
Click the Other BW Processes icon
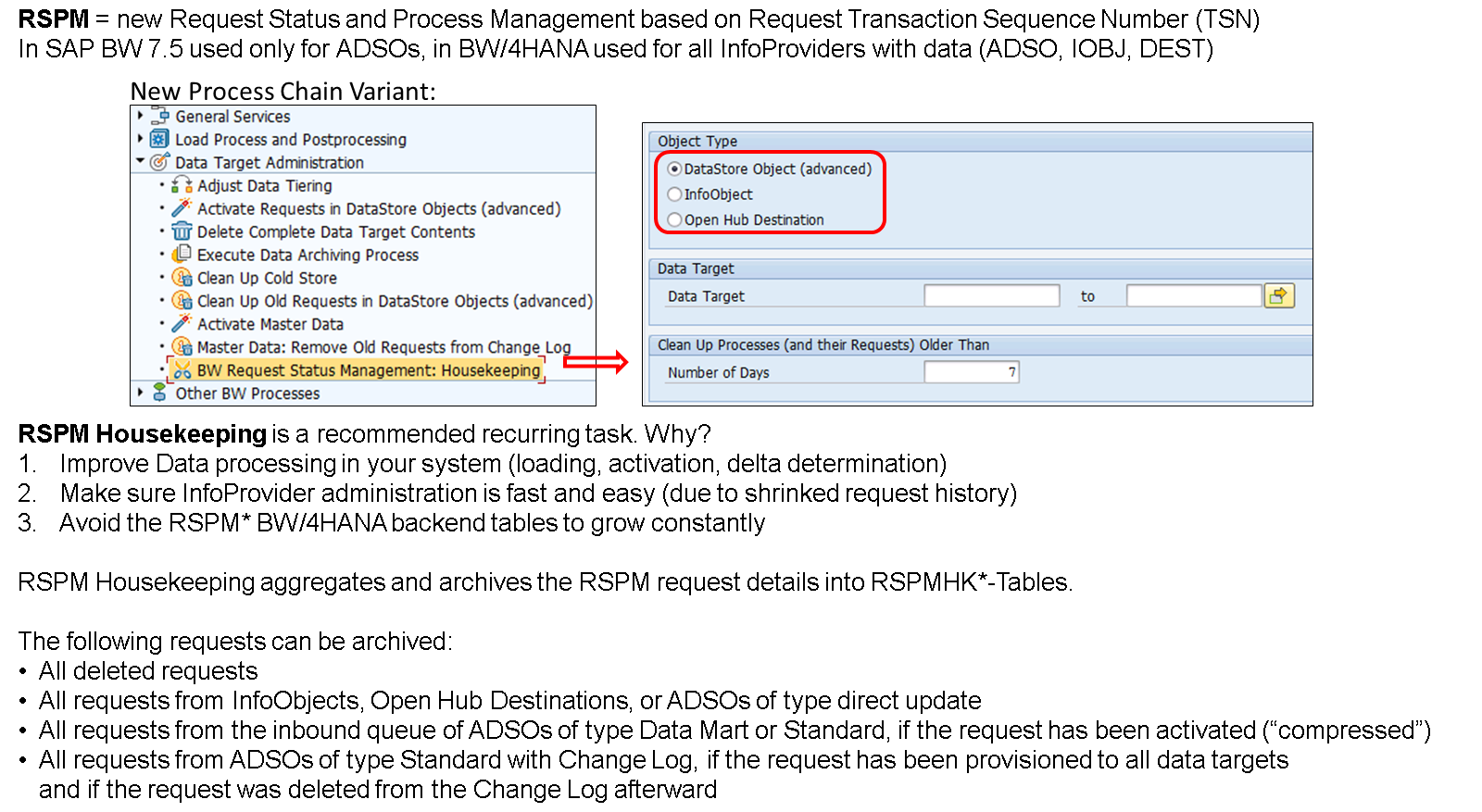click(159, 393)
